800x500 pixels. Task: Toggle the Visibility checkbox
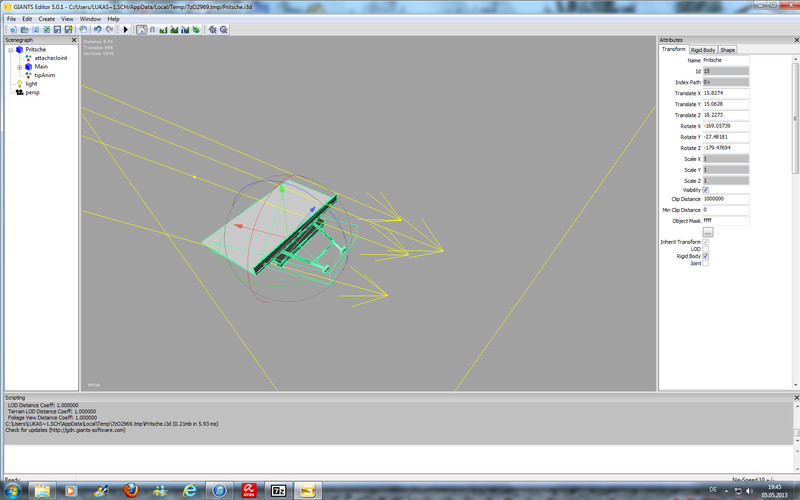tap(706, 190)
